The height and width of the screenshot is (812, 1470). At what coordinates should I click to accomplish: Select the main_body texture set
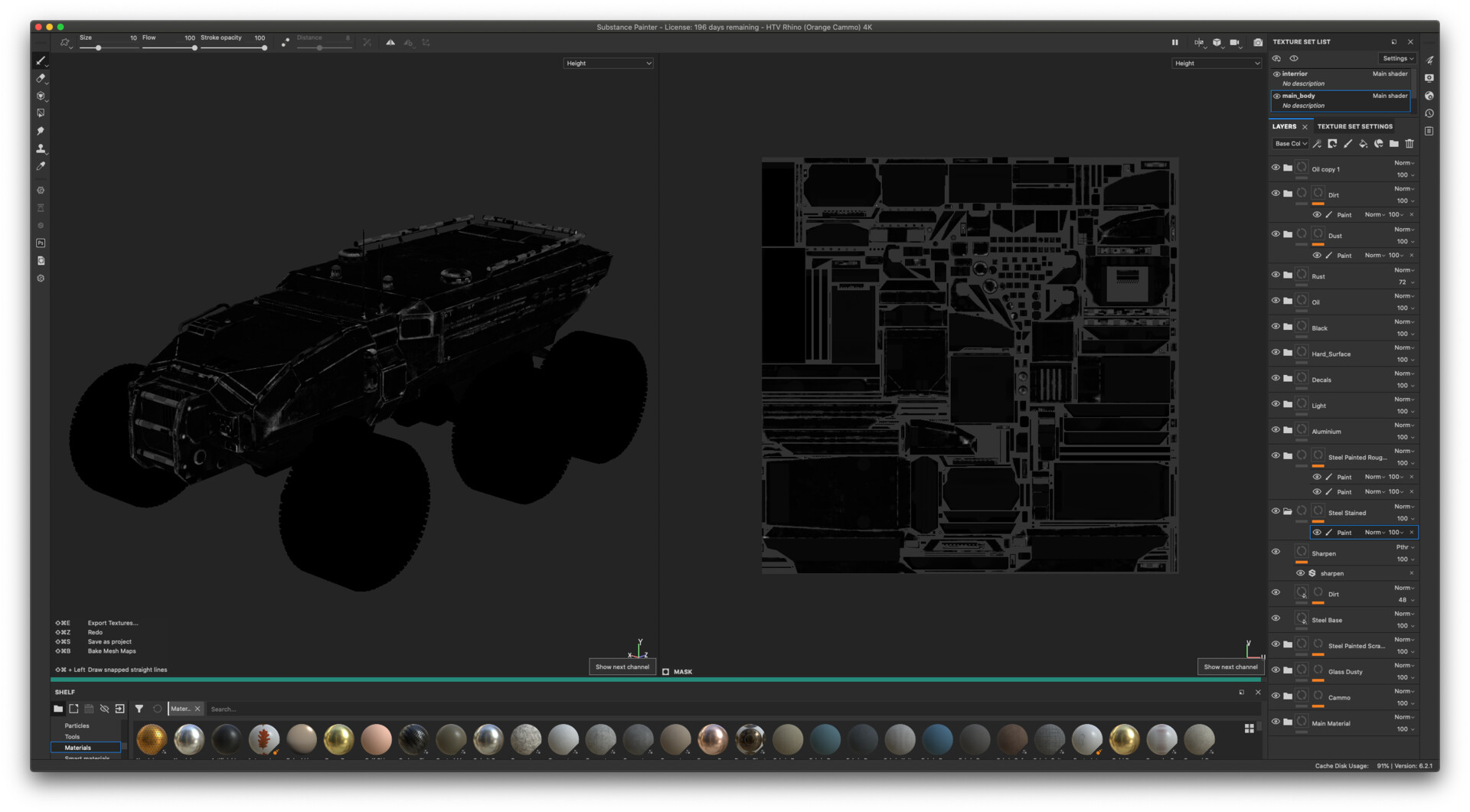(x=1340, y=101)
